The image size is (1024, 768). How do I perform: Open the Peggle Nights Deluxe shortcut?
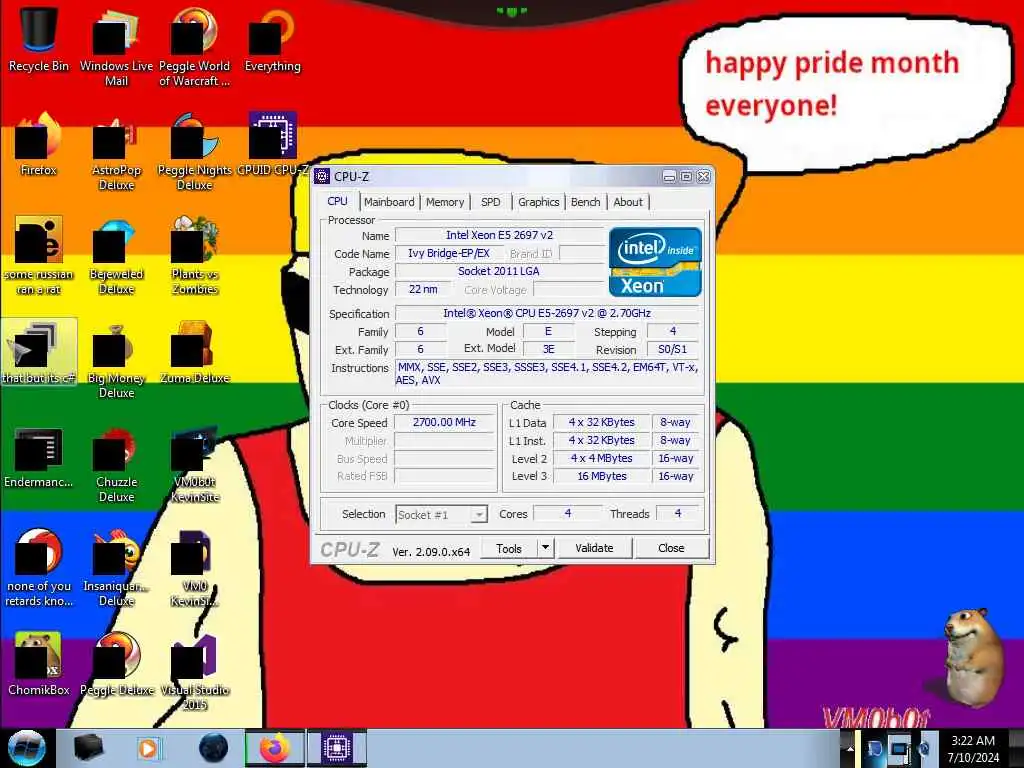[x=194, y=152]
